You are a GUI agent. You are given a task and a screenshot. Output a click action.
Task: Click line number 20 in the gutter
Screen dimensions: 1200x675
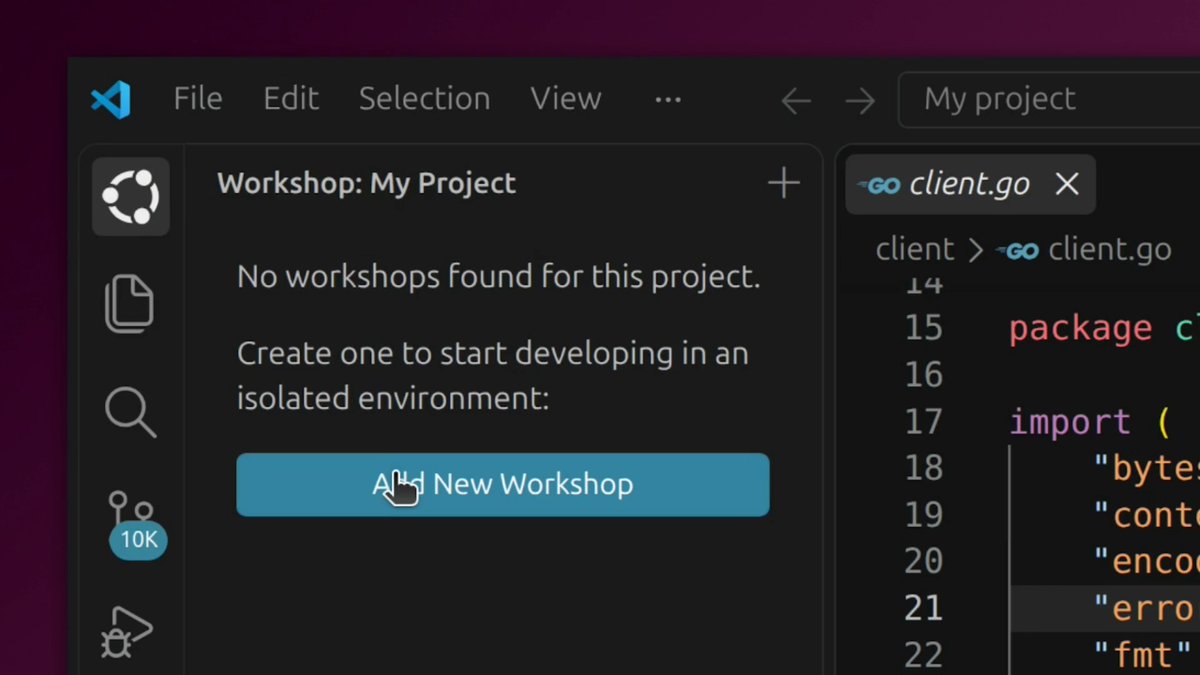click(923, 561)
